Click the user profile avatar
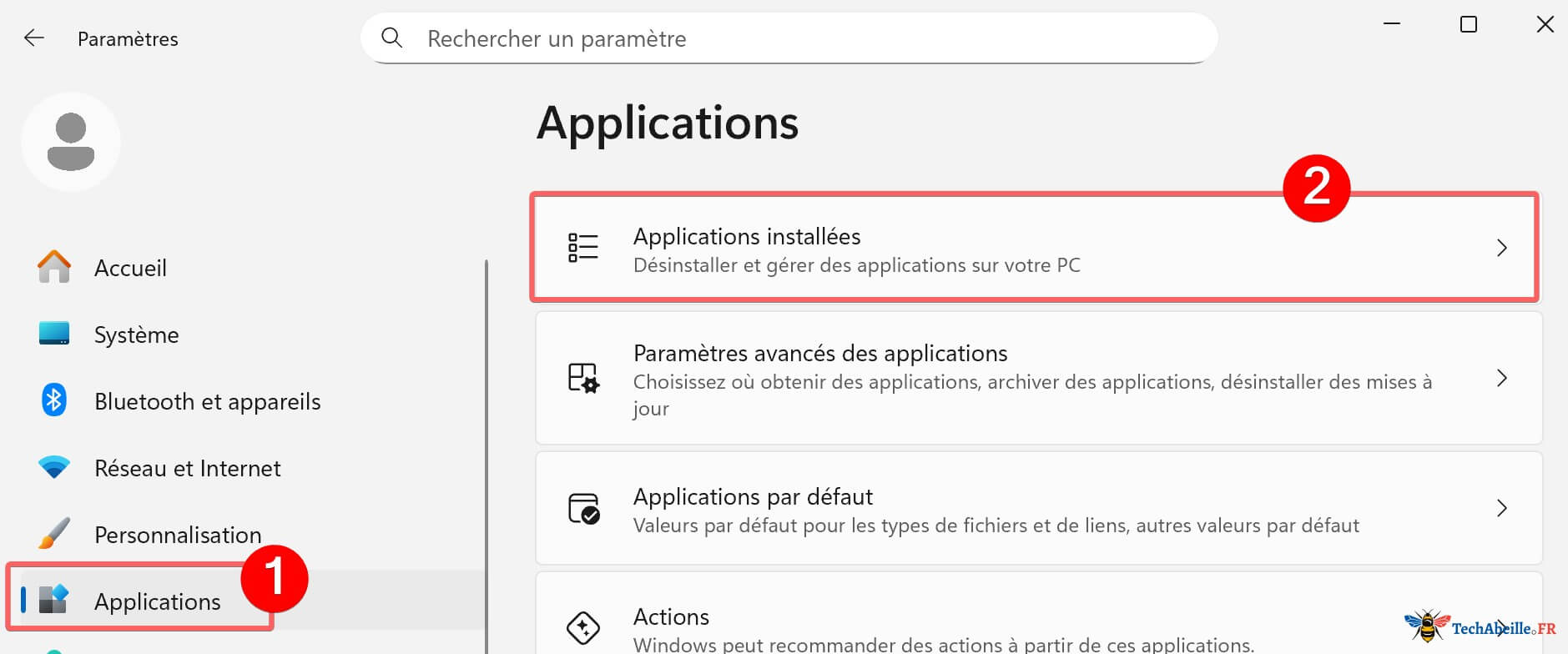Screen dimensions: 1568x654 pyautogui.click(x=71, y=142)
